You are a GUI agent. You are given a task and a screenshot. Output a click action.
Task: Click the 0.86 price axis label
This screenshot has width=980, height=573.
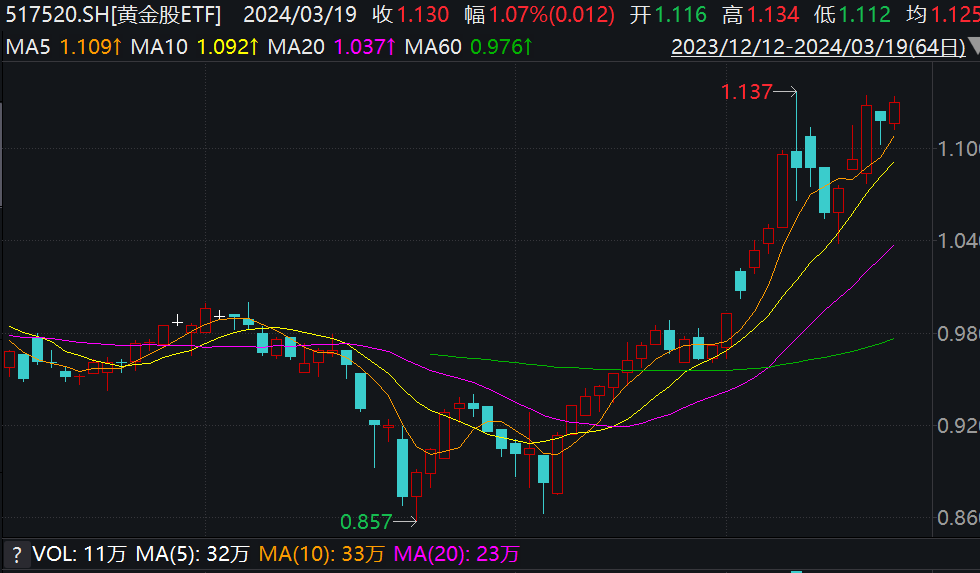[x=959, y=517]
